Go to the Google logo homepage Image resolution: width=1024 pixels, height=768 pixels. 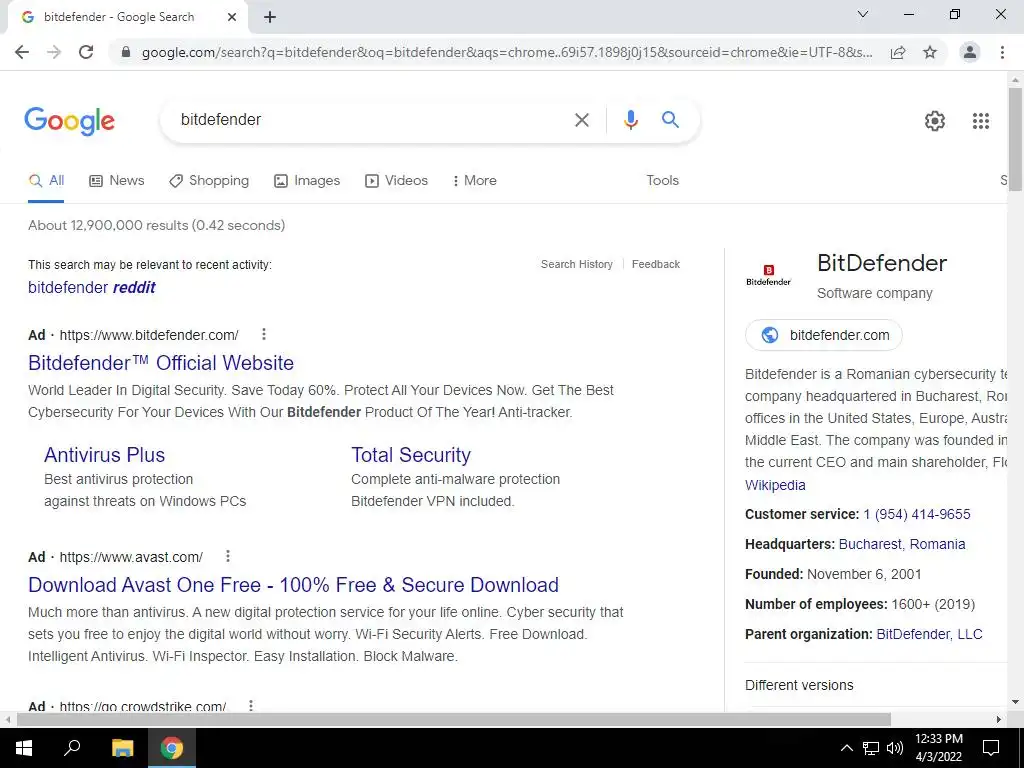coord(69,121)
